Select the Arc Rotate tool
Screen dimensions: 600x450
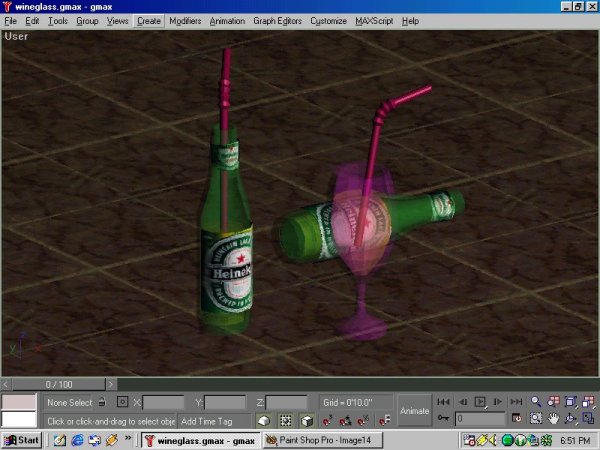(x=571, y=419)
